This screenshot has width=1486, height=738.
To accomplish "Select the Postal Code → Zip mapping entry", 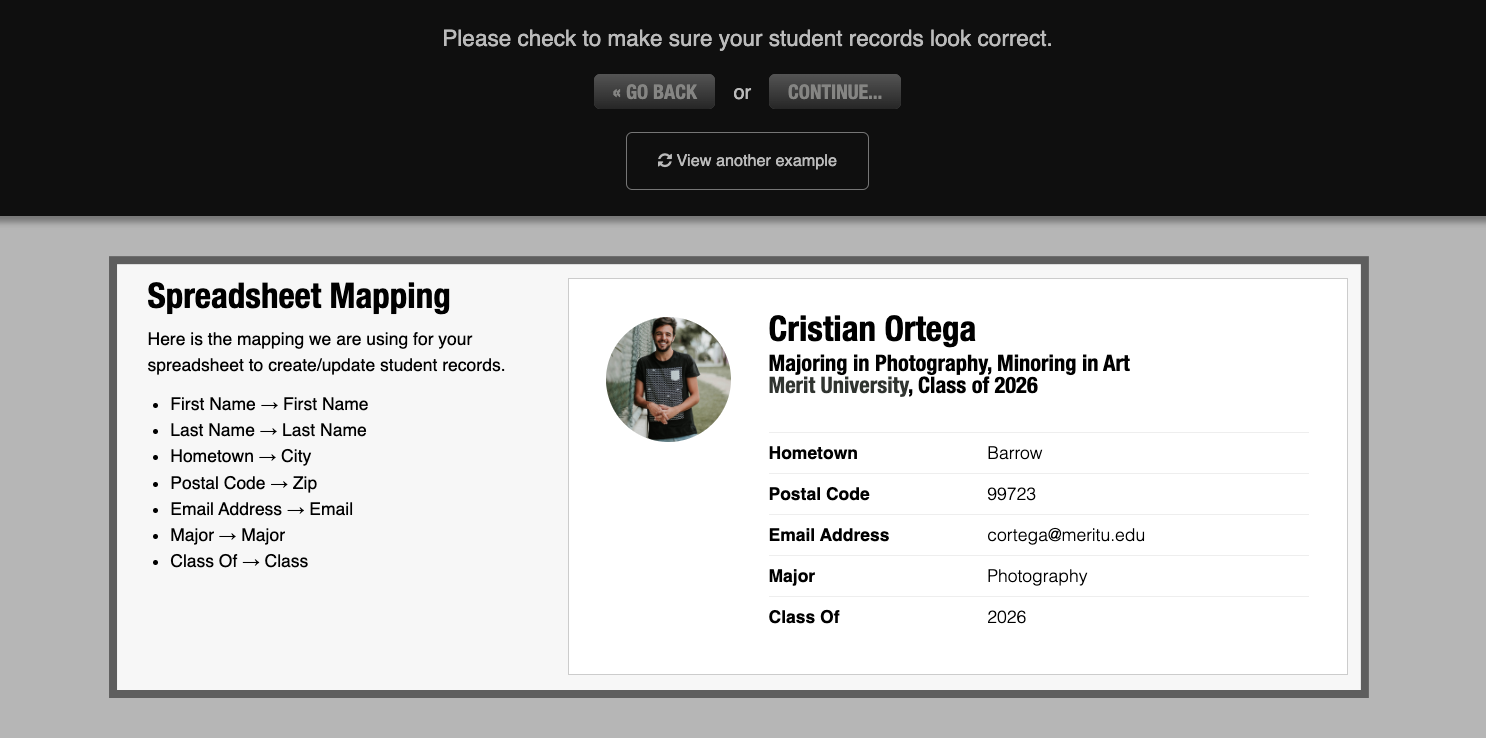I will click(243, 483).
